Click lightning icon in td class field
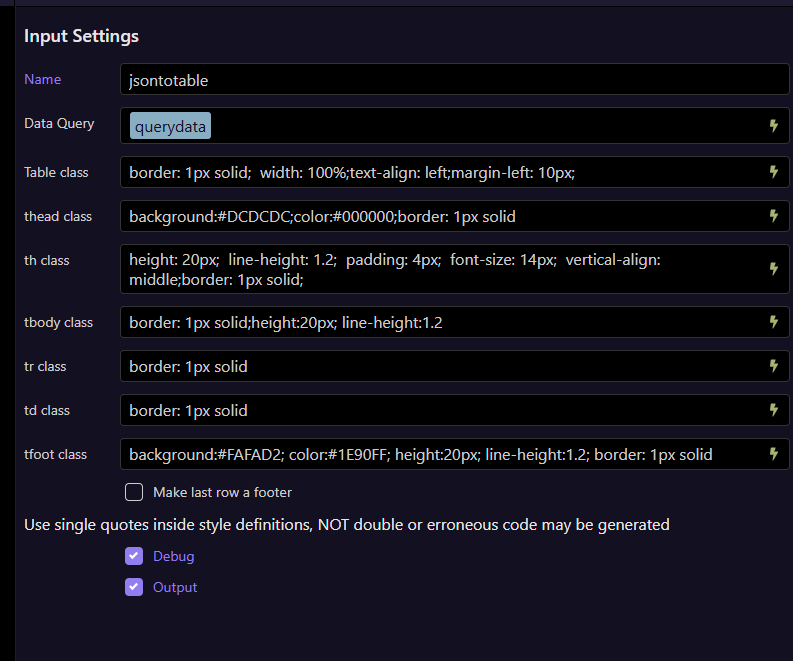The width and height of the screenshot is (793, 661). pyautogui.click(x=773, y=410)
